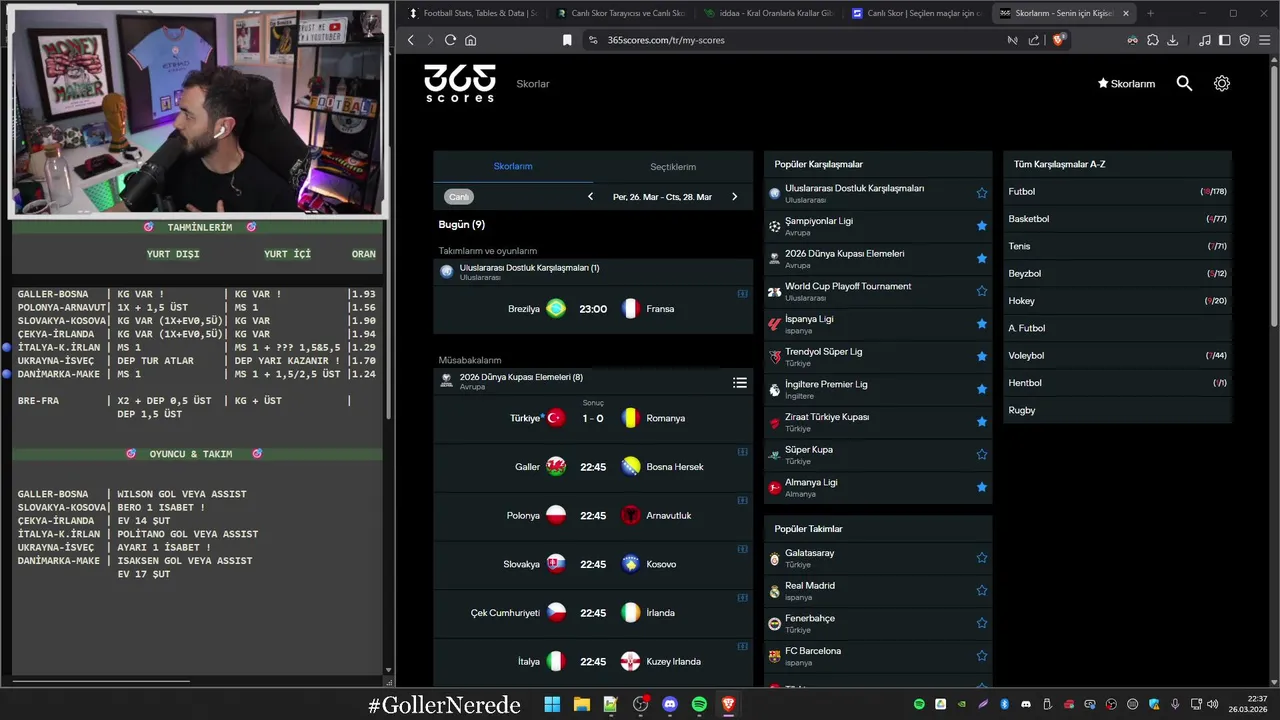Viewport: 1280px width, 720px height.
Task: Favorite Real Madrid team star
Action: pyautogui.click(x=982, y=591)
